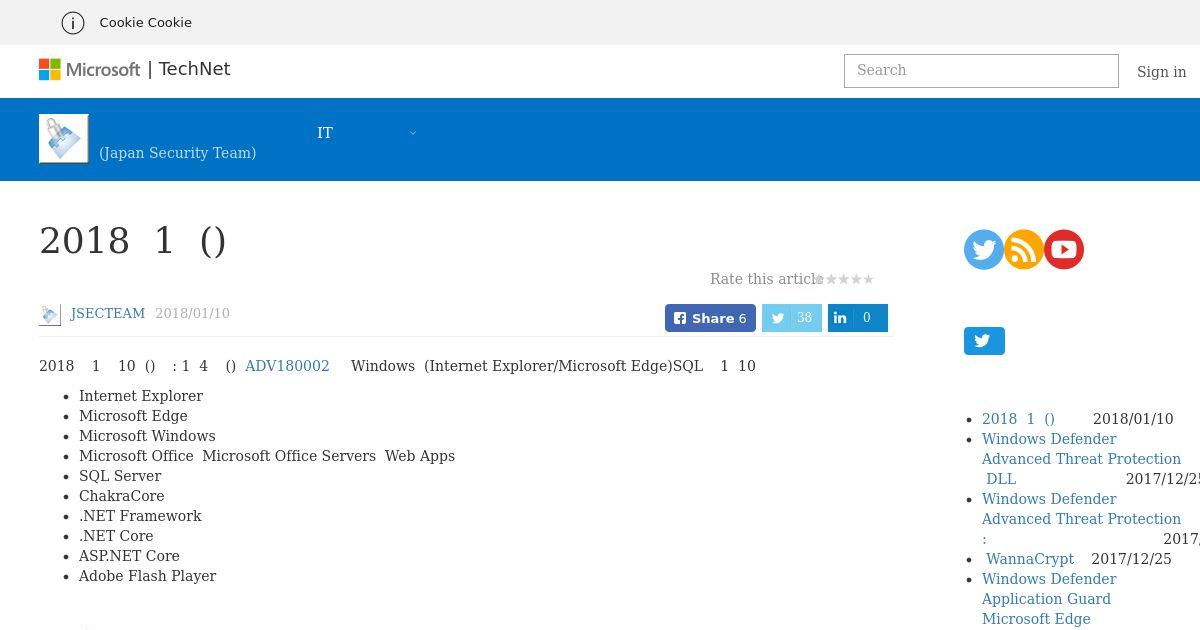1200x630 pixels.
Task: Click Sign in link
Action: [x=1161, y=72]
